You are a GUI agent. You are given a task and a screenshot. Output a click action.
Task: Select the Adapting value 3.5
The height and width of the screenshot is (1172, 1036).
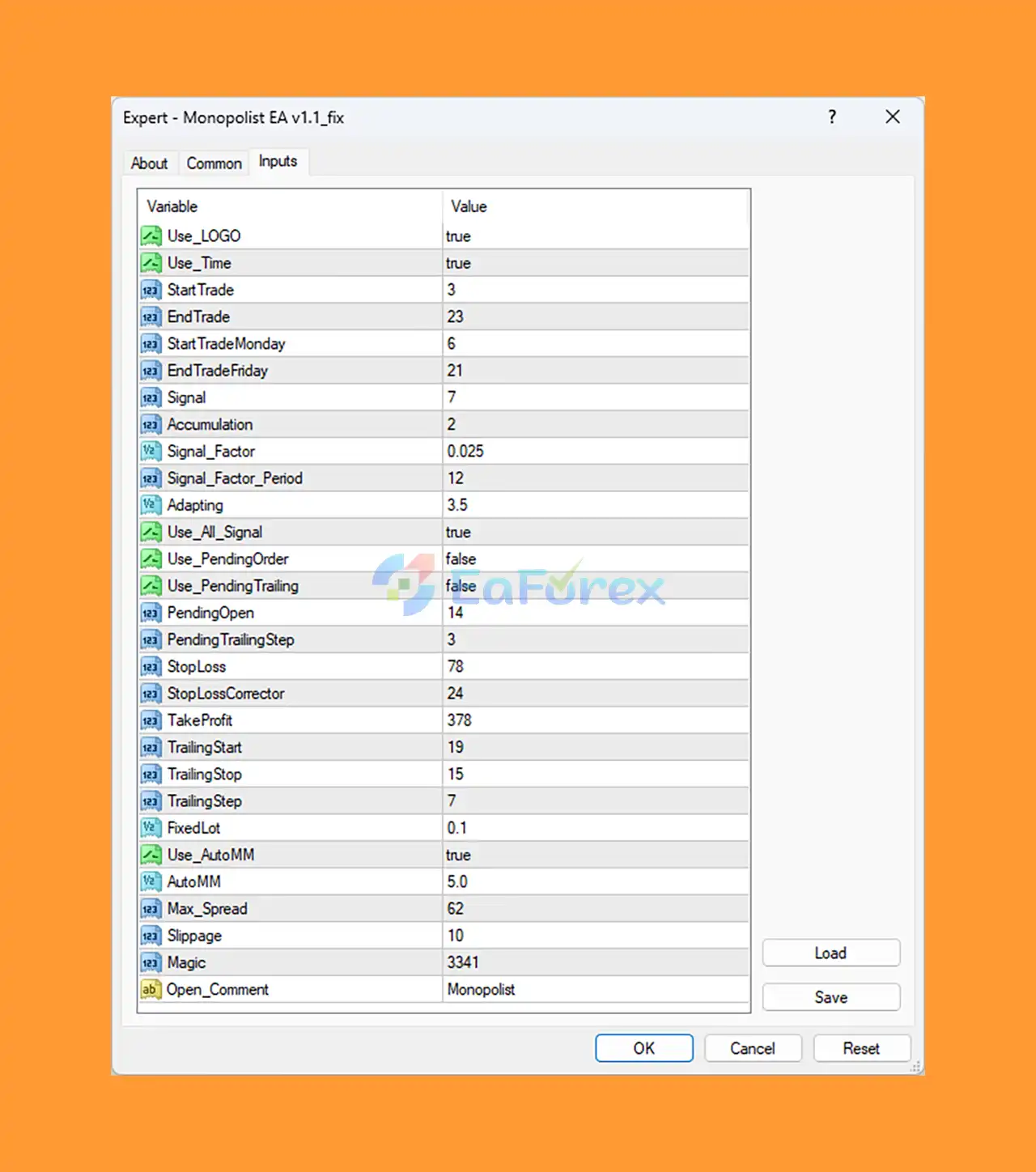(457, 505)
